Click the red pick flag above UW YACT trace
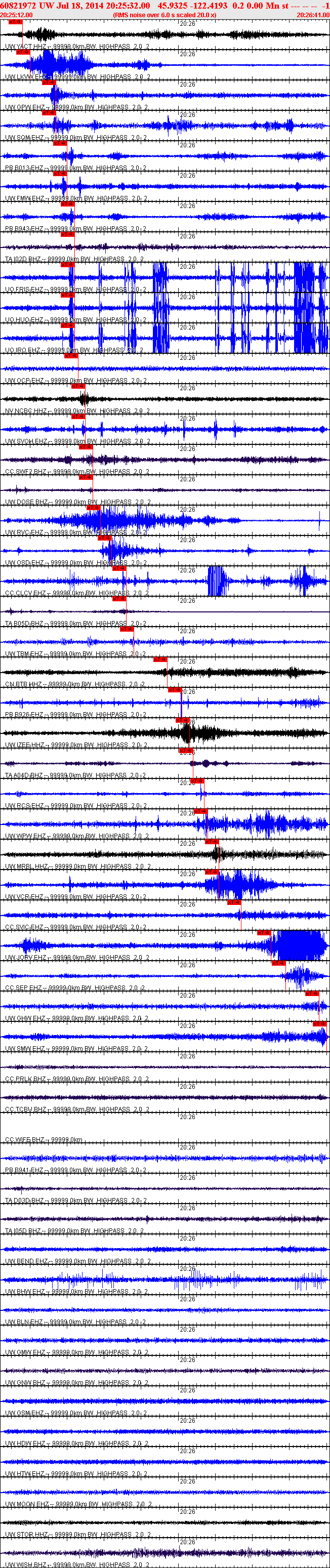This screenshot has width=330, height=1568. click(15, 22)
